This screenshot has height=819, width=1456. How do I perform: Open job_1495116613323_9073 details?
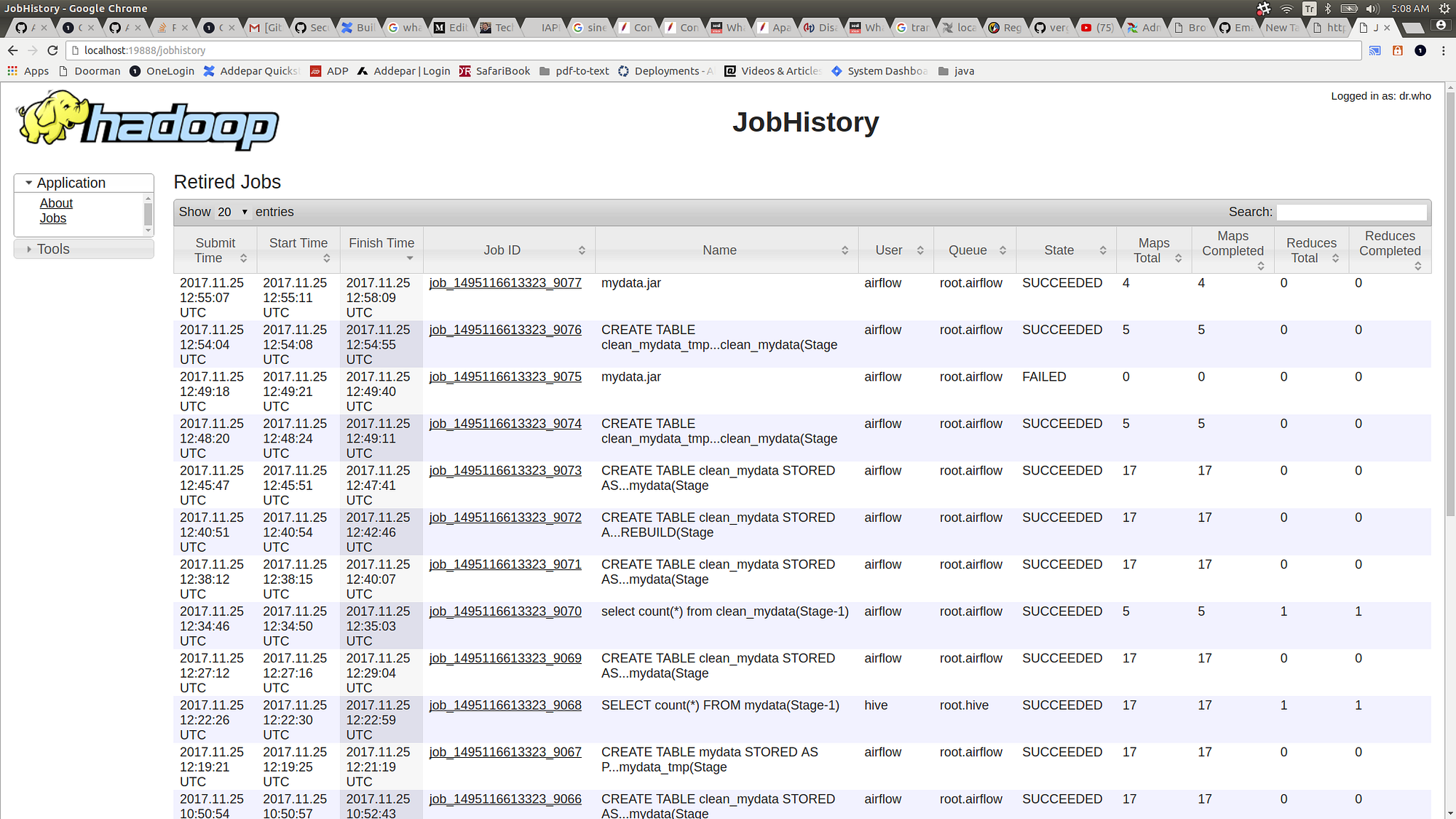coord(505,471)
